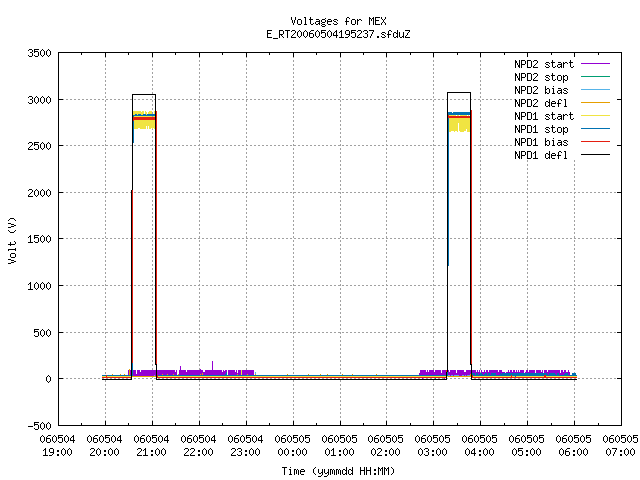Click the 060504 22:00 time tick label
This screenshot has height=480, width=640.
(x=198, y=446)
